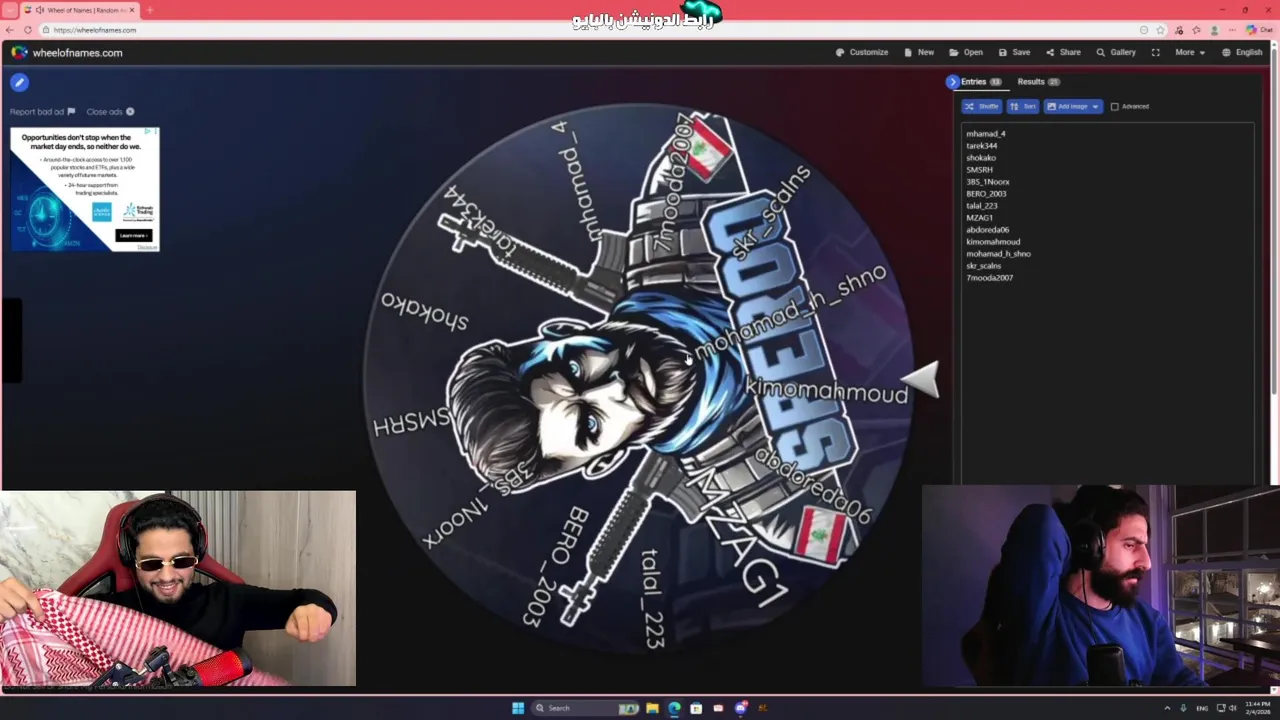This screenshot has height=720, width=1280.
Task: Click the entry skr_scalns in the list
Action: tap(984, 266)
